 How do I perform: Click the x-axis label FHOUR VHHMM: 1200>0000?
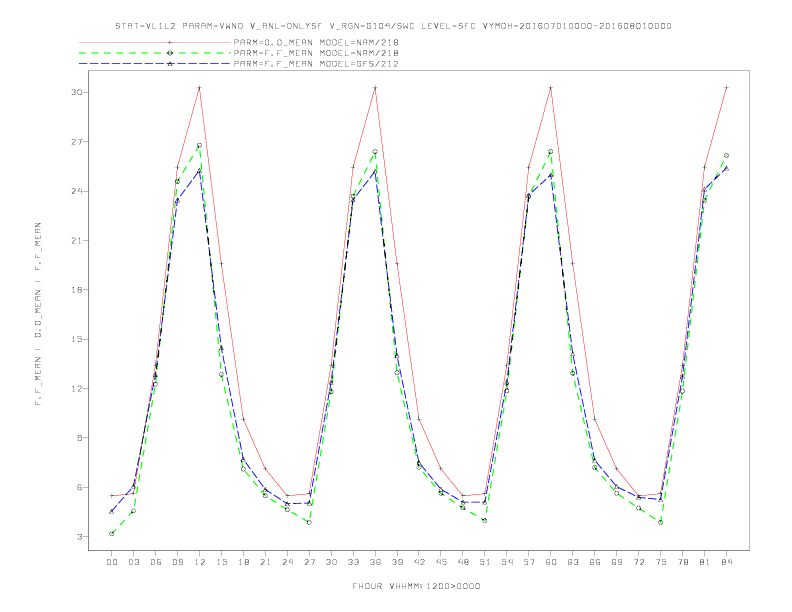(x=416, y=586)
